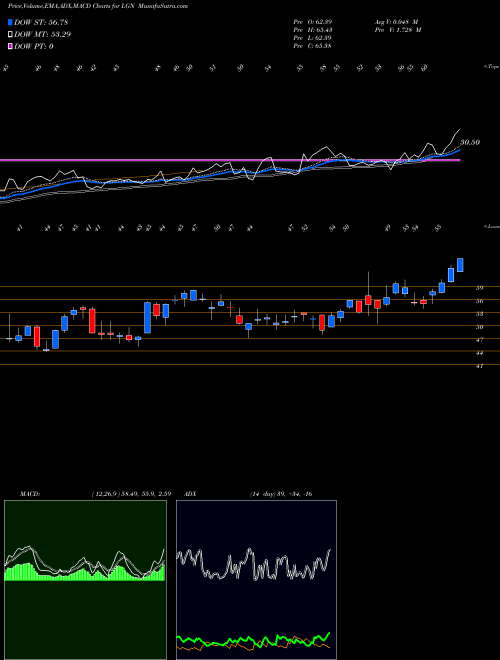Click the MACD panel title label
The width and height of the screenshot is (500, 660).
(30, 494)
